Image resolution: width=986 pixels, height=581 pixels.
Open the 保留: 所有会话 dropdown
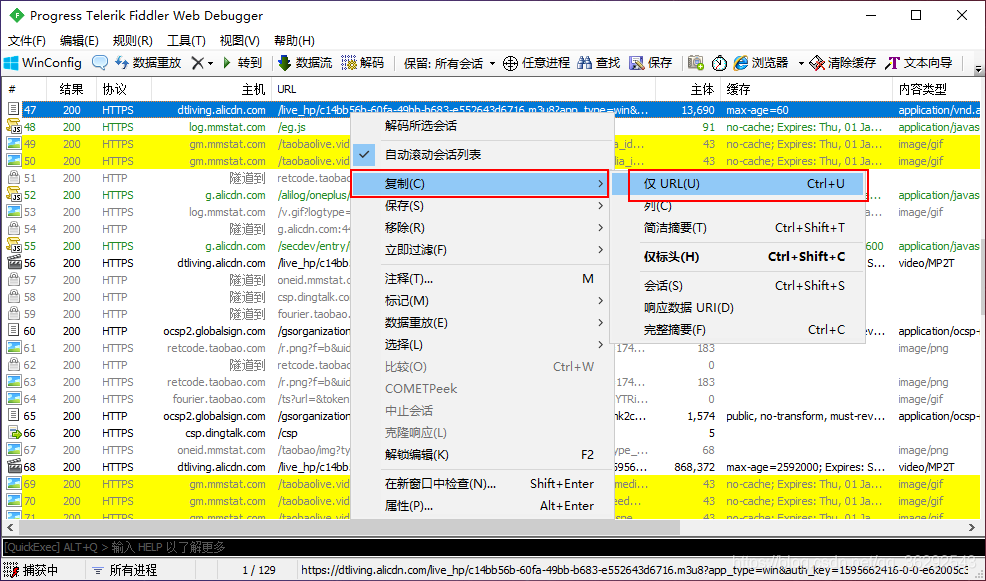tap(450, 63)
